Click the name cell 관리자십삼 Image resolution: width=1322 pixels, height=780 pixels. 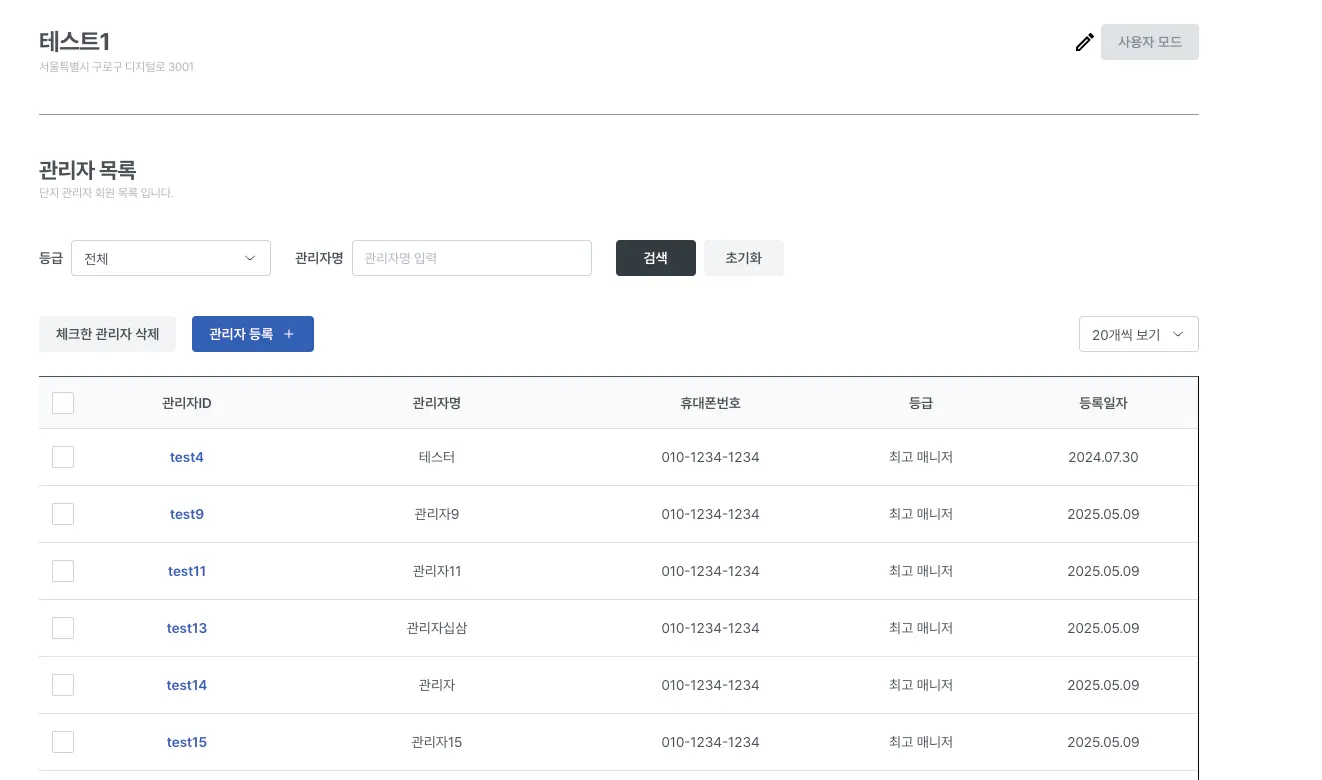coord(437,628)
